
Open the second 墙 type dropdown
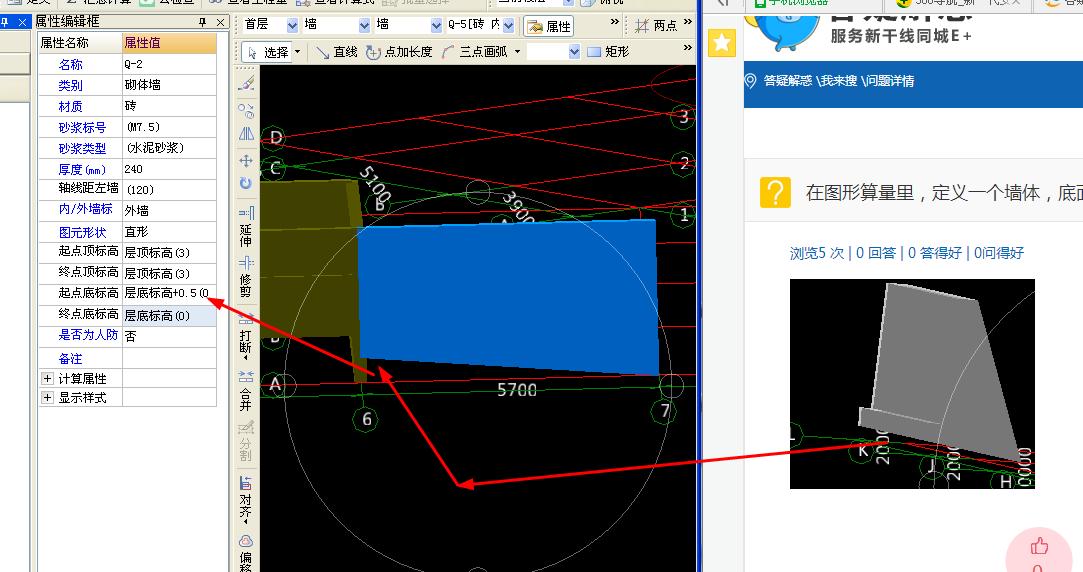pyautogui.click(x=436, y=26)
